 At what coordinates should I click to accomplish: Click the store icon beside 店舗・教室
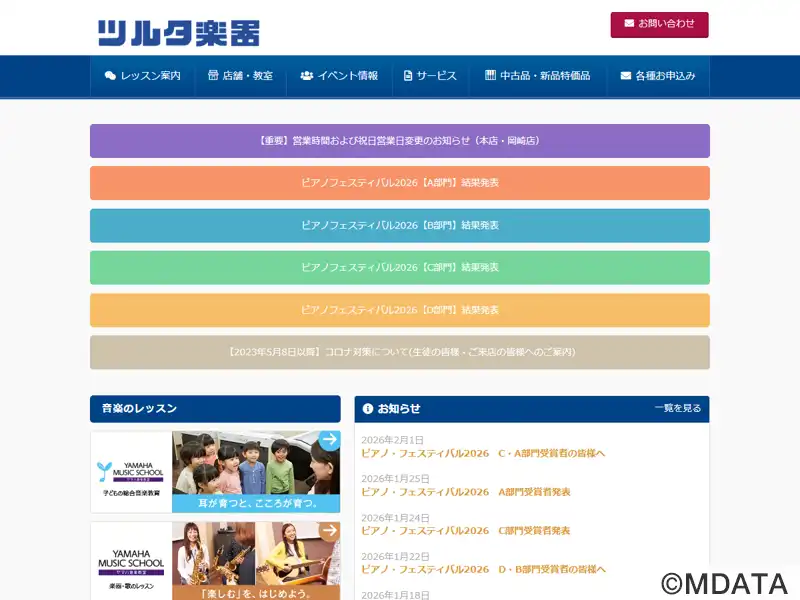[x=213, y=75]
